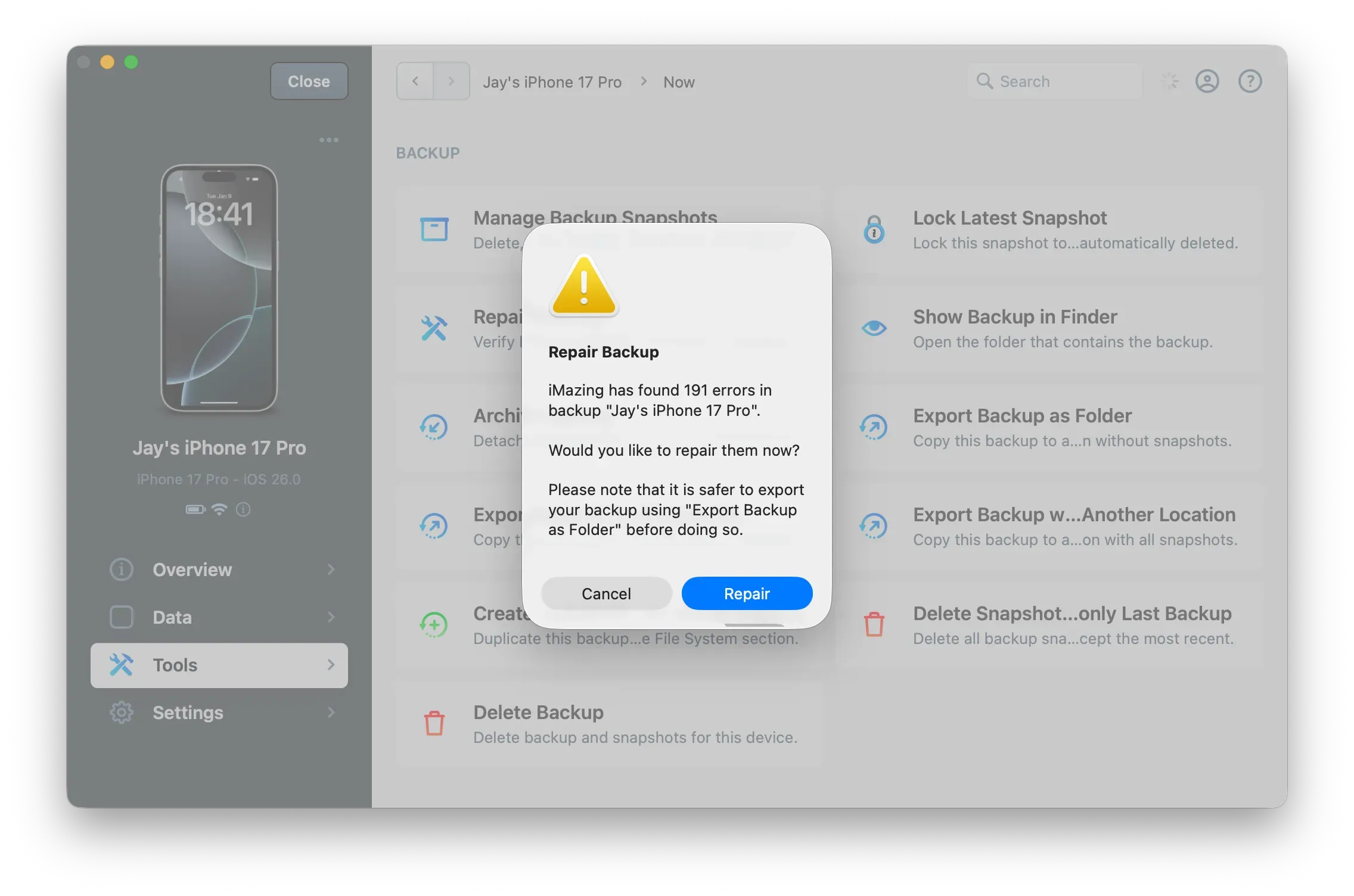Click the Archive backup icon
The image size is (1354, 896).
[434, 427]
